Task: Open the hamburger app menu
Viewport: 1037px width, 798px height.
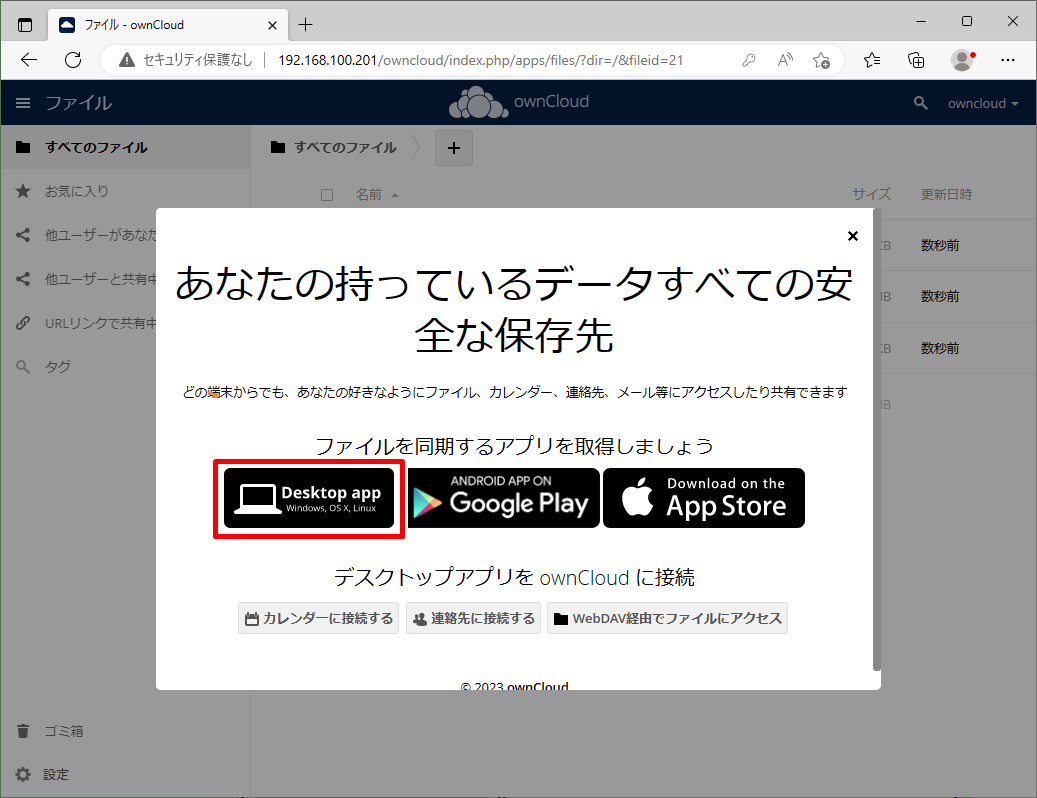Action: [23, 103]
